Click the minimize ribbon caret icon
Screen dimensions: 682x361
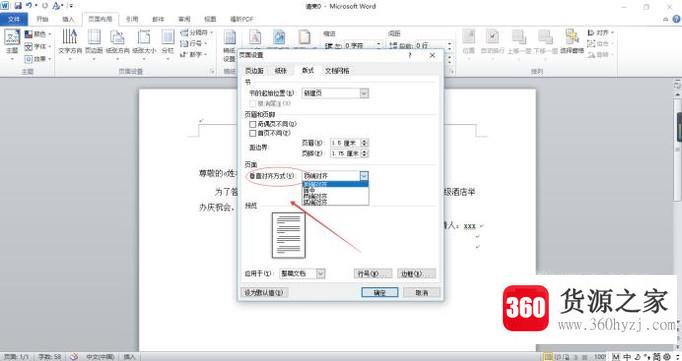[666, 19]
